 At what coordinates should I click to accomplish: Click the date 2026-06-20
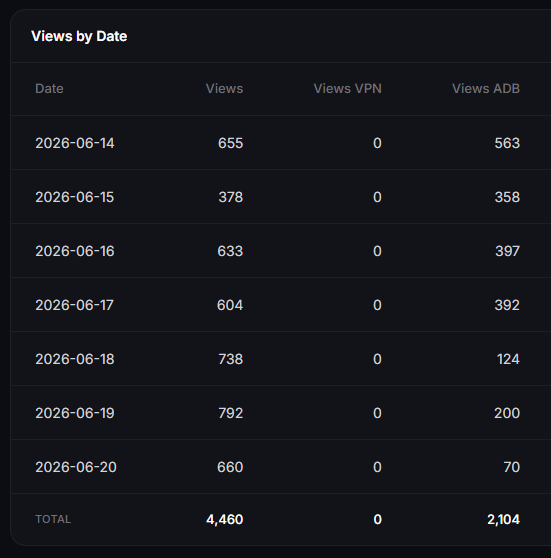click(76, 467)
